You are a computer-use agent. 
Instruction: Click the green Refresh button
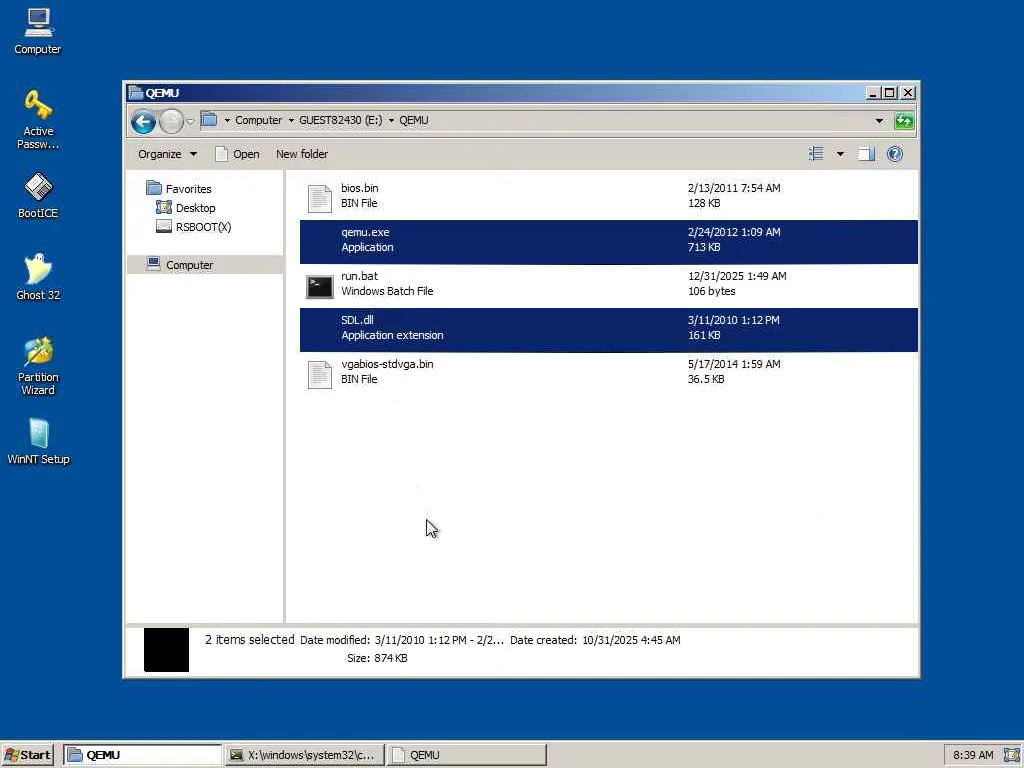(x=904, y=121)
